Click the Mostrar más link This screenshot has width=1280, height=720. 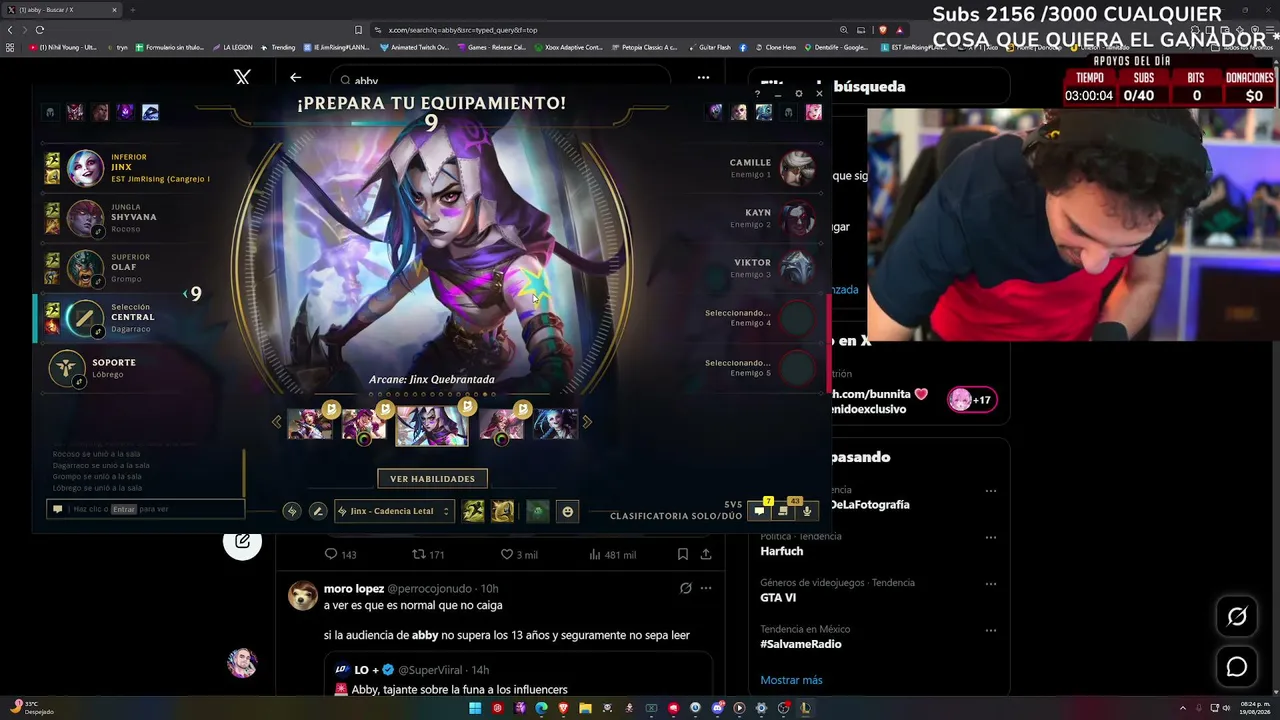791,680
